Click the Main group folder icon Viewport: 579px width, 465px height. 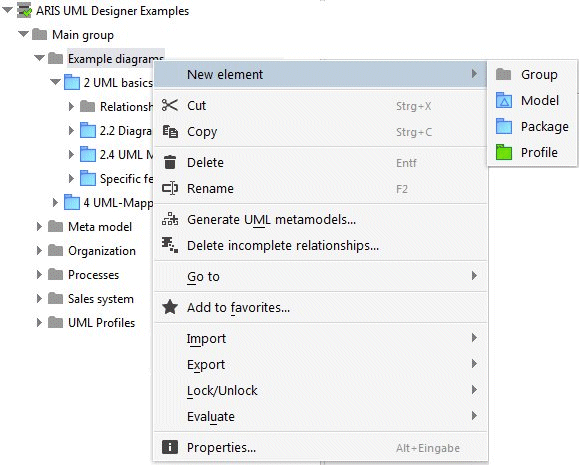click(x=39, y=34)
